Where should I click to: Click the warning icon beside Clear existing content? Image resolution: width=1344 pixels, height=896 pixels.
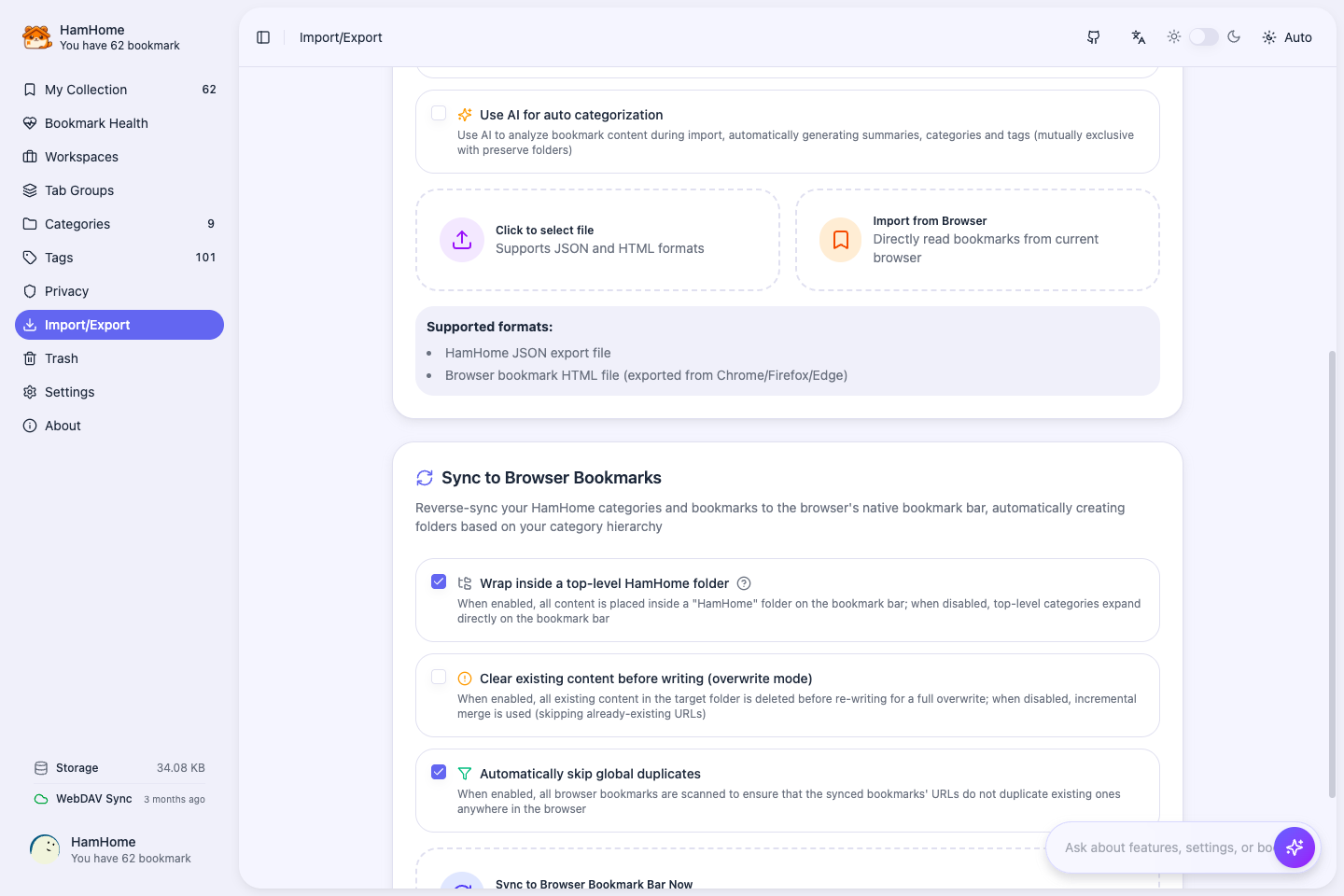[x=465, y=679]
